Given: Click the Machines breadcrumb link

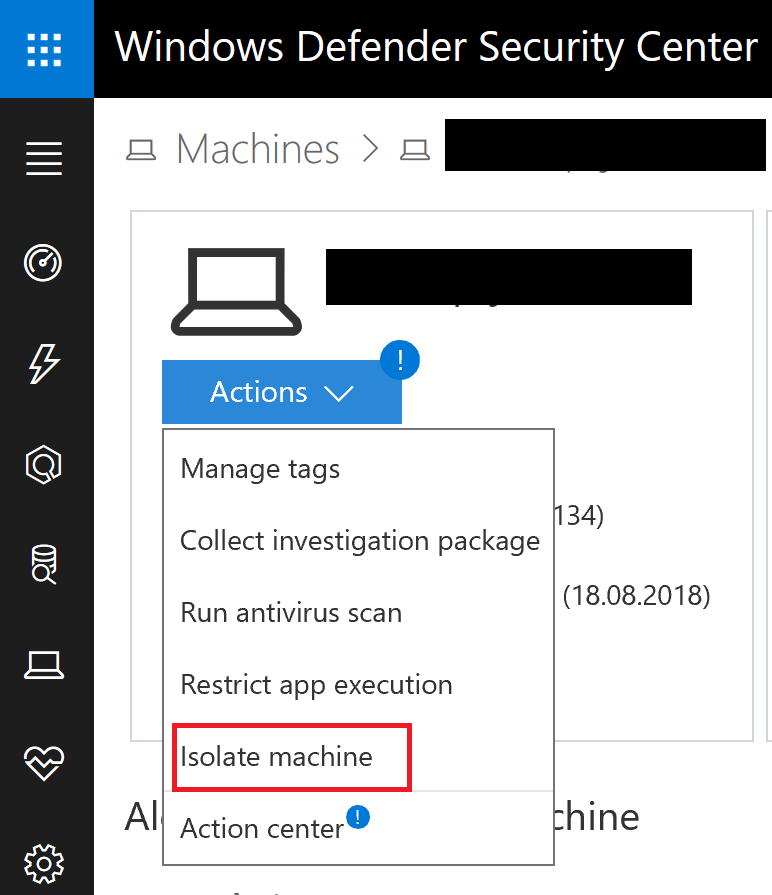Looking at the screenshot, I should (x=258, y=150).
